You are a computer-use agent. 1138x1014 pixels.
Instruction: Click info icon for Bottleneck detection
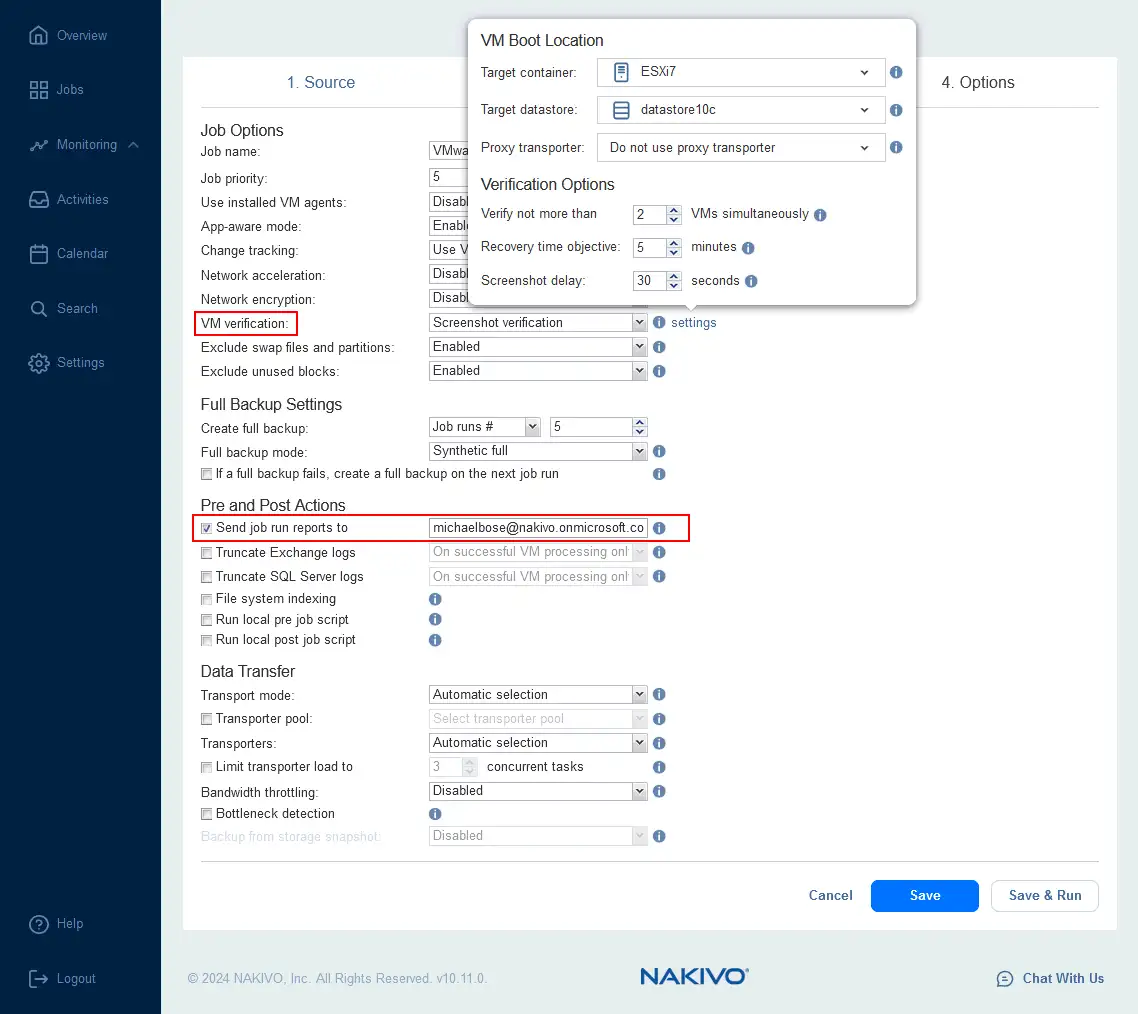435,814
